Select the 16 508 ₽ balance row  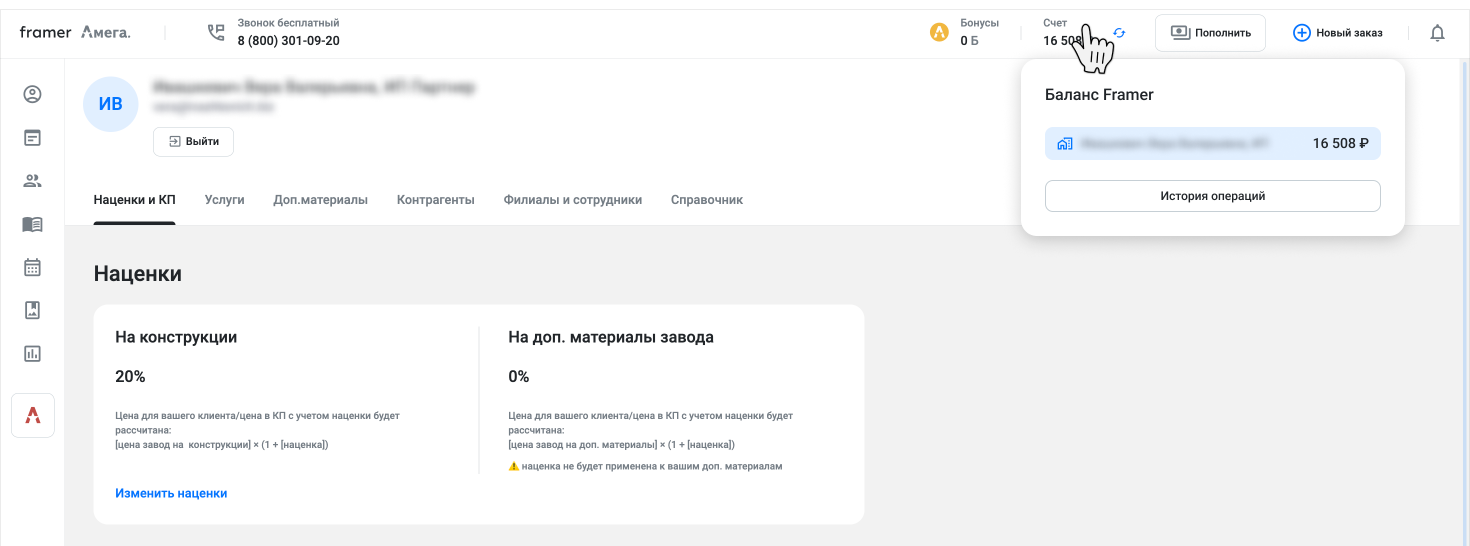pyautogui.click(x=1212, y=143)
